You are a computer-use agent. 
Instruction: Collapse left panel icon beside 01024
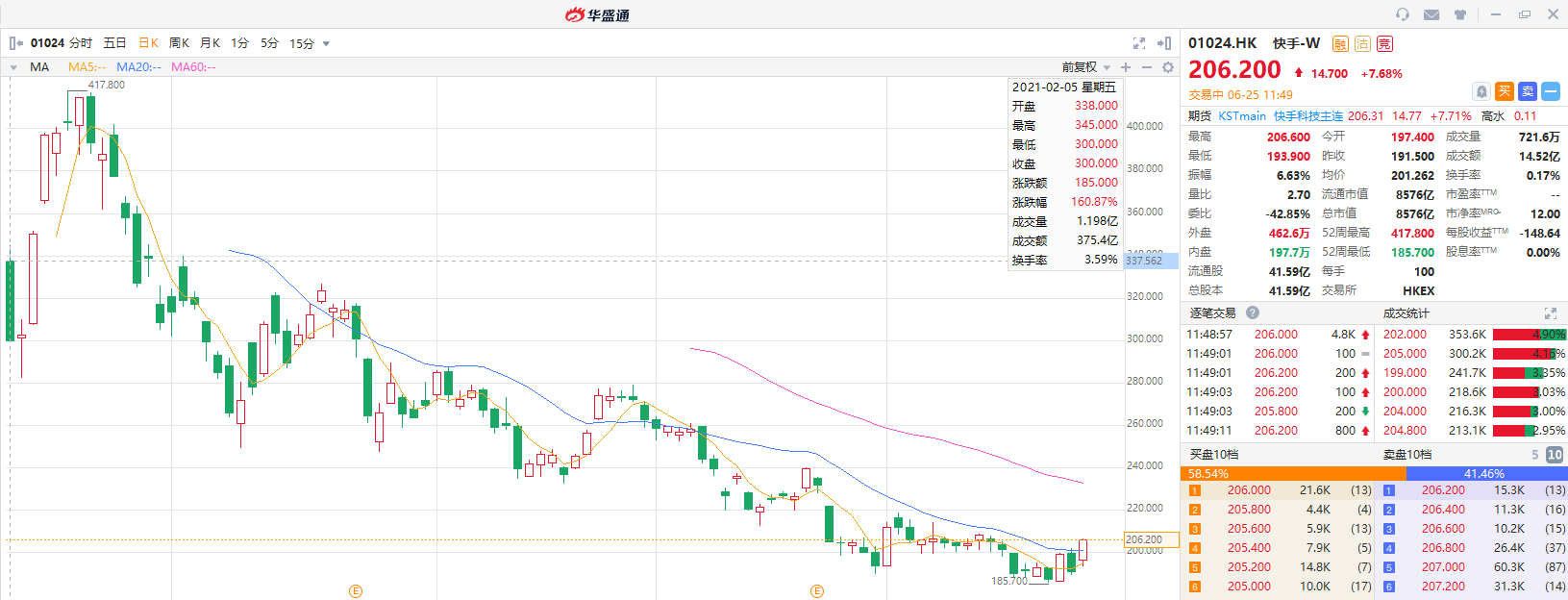[16, 43]
